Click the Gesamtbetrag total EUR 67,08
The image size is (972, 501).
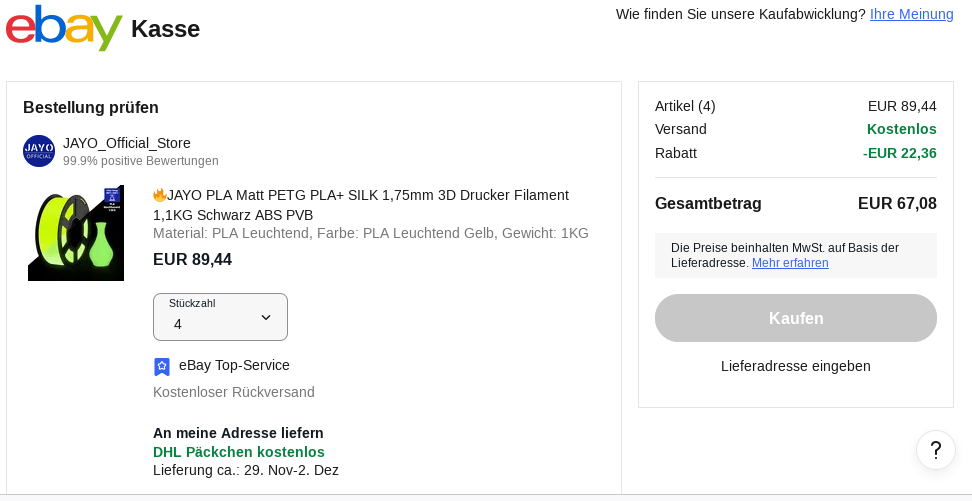point(897,204)
